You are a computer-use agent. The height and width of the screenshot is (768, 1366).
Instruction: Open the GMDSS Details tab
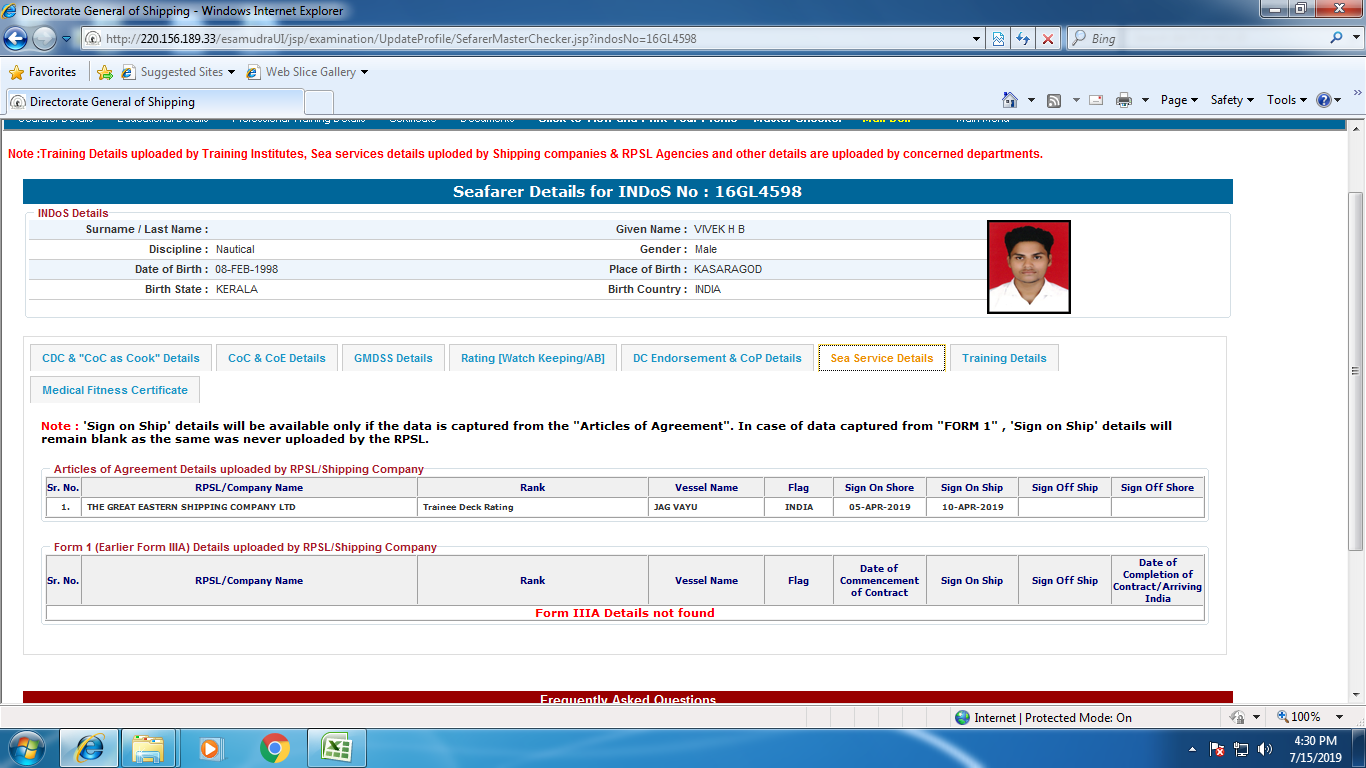(x=393, y=358)
